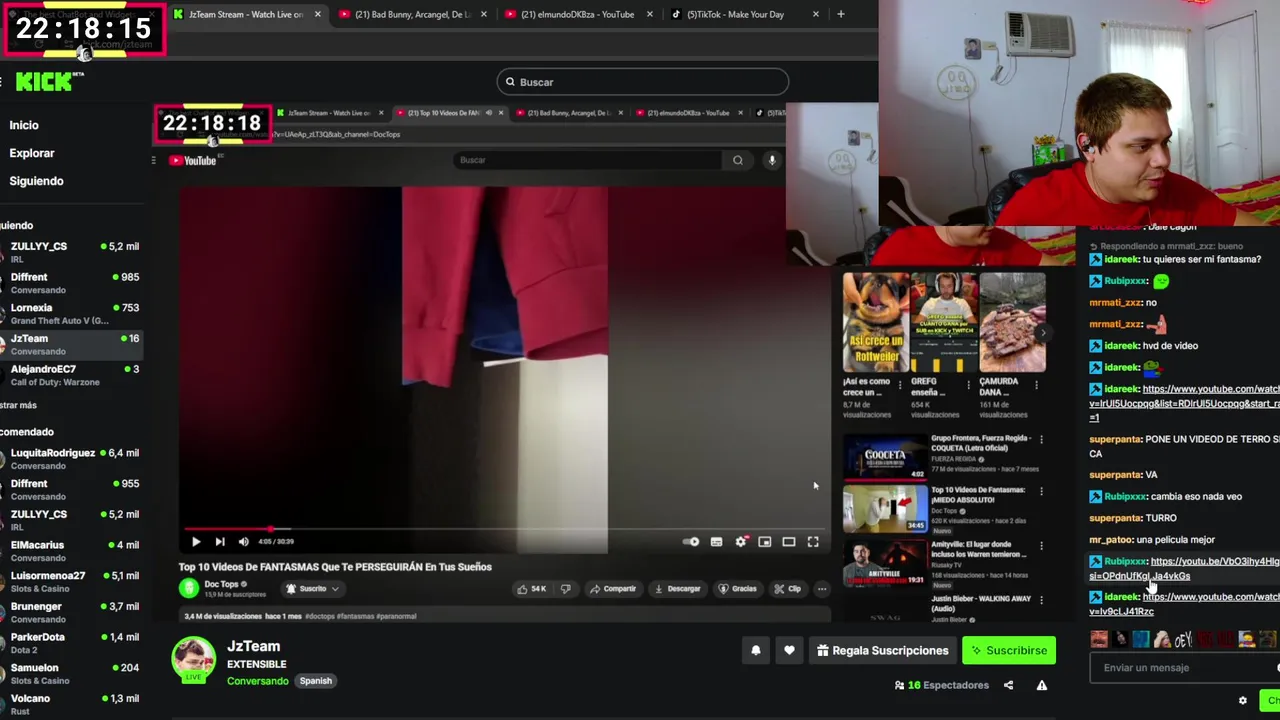Focus the YouTube Buscar search field
This screenshot has width=1280, height=720.
point(588,160)
